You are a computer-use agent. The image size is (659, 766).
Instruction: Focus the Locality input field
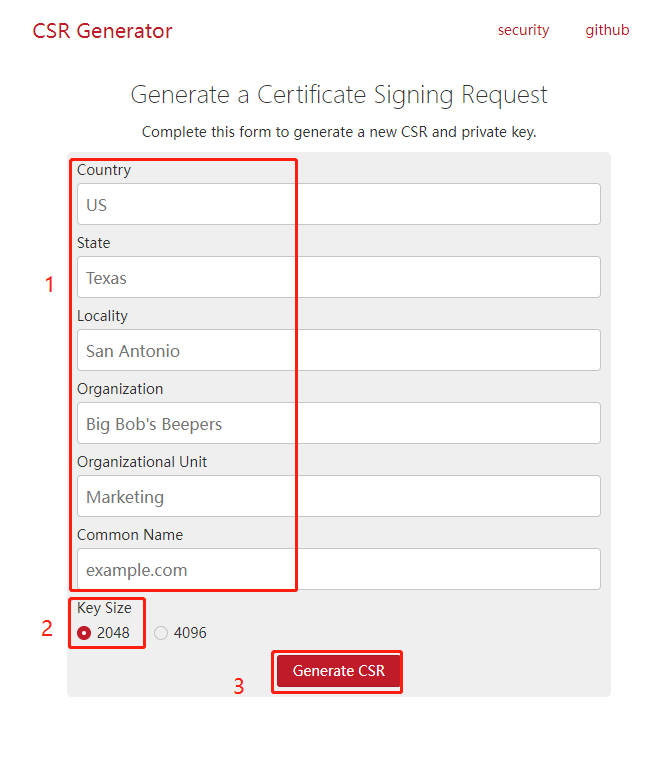click(338, 350)
